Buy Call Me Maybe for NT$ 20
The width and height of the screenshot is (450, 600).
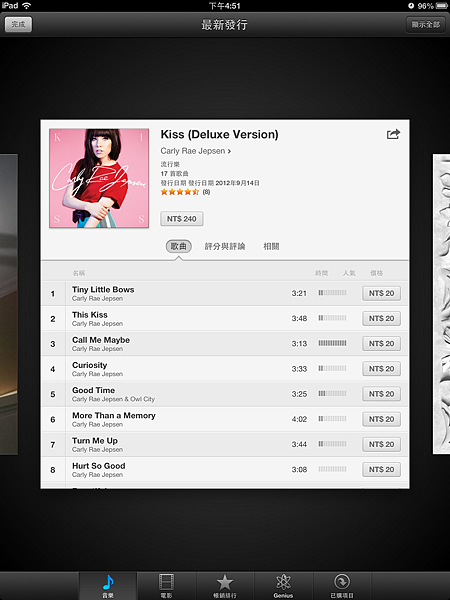382,344
